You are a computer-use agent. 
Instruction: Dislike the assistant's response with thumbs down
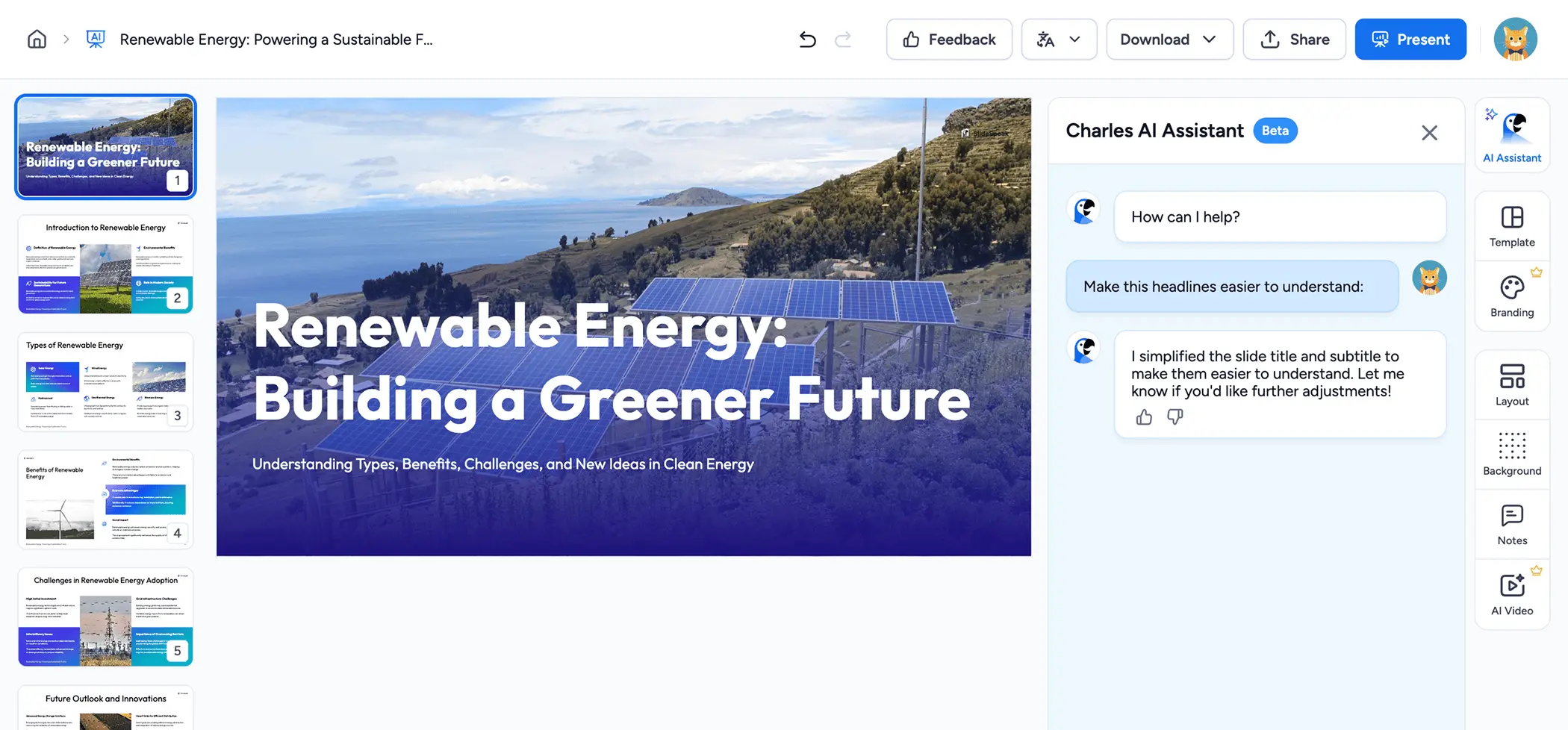click(1175, 417)
